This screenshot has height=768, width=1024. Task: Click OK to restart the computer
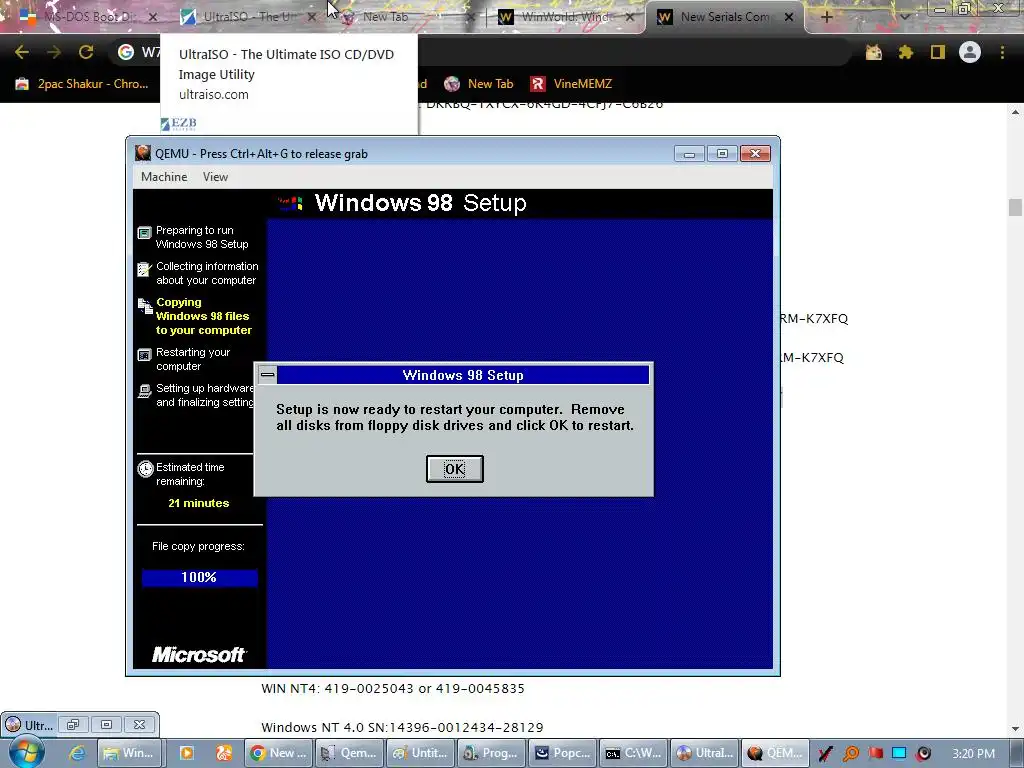[x=455, y=469]
